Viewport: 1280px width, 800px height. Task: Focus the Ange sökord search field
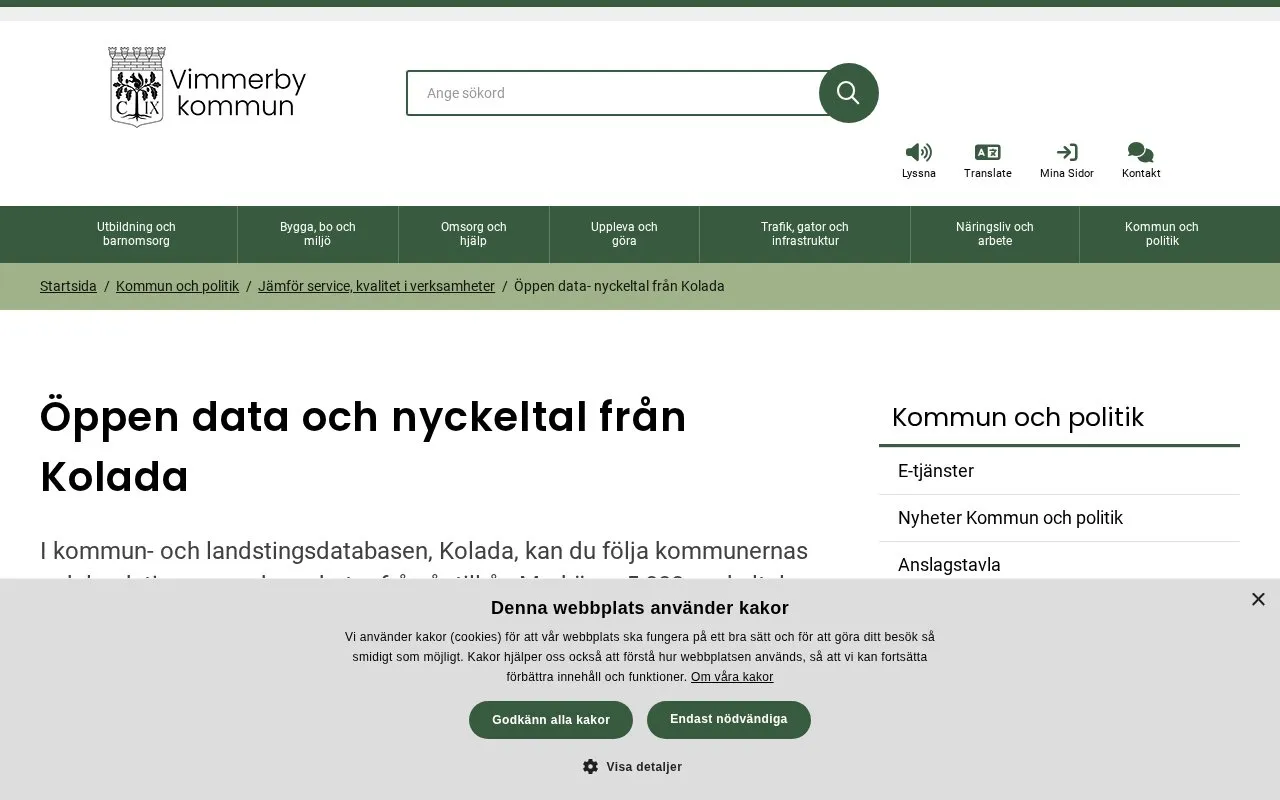[x=615, y=93]
